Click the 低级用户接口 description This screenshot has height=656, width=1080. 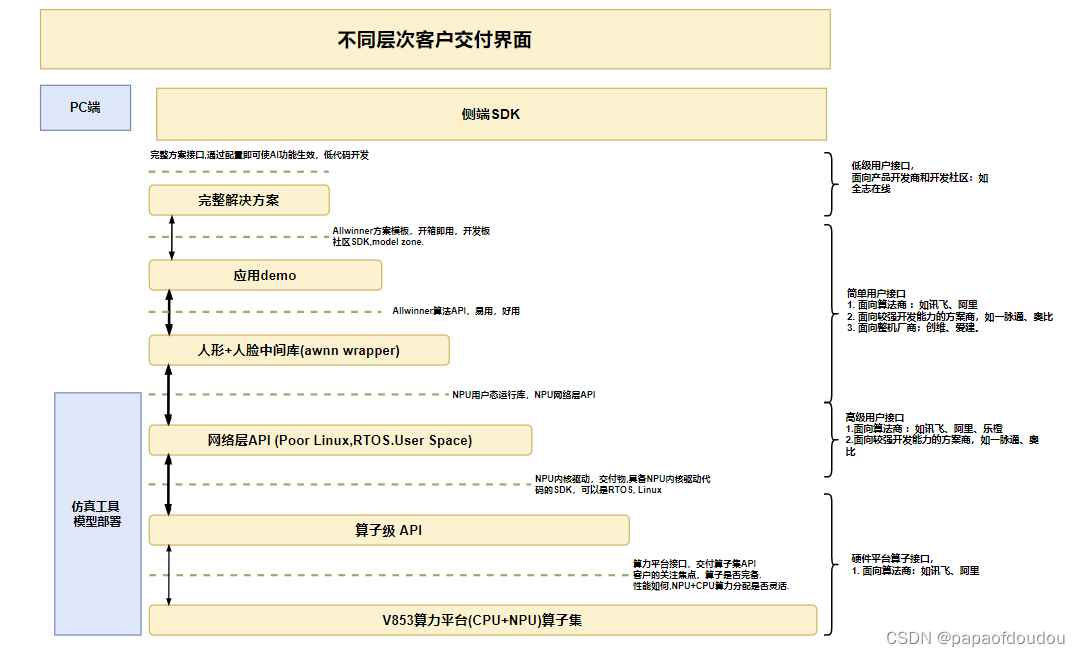920,177
